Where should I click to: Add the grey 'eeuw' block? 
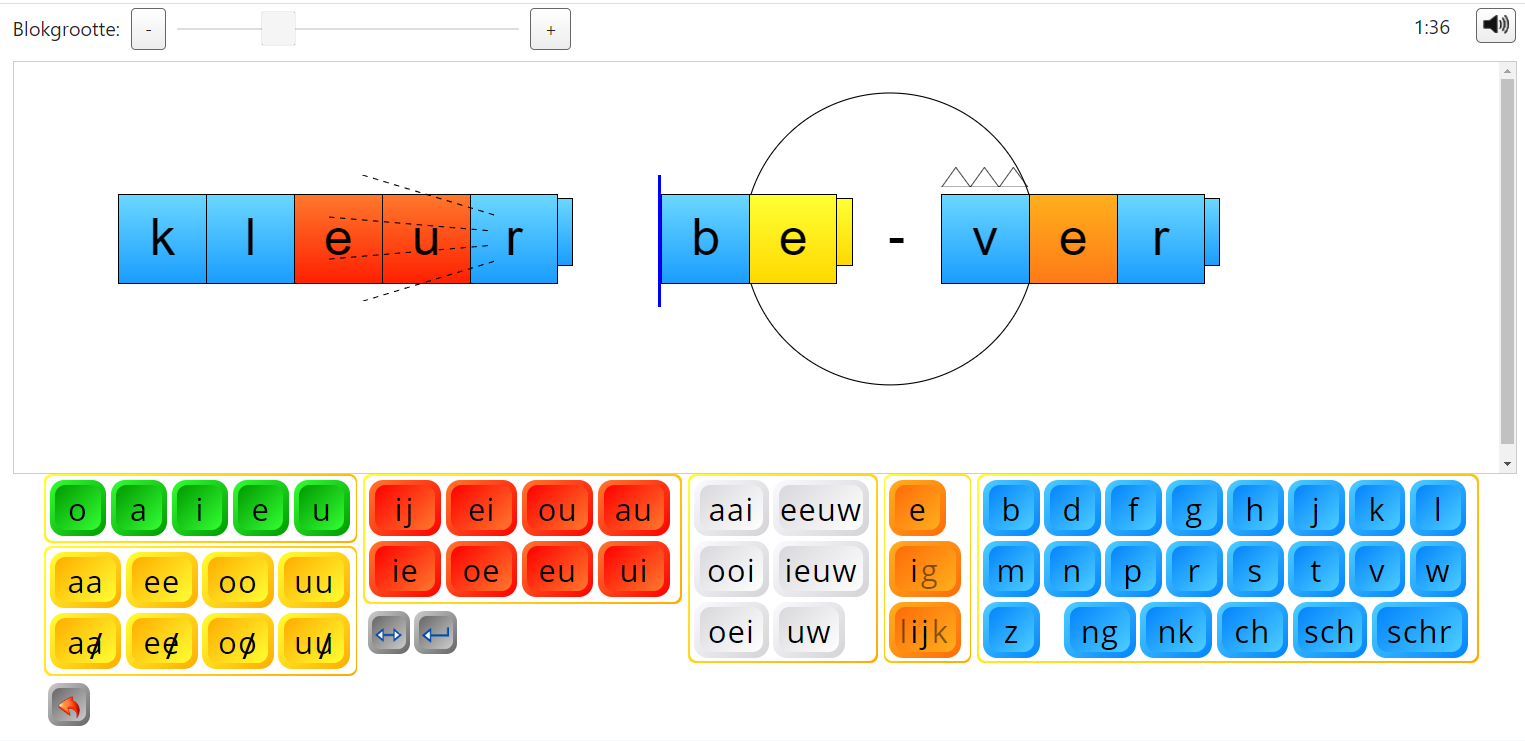point(820,510)
